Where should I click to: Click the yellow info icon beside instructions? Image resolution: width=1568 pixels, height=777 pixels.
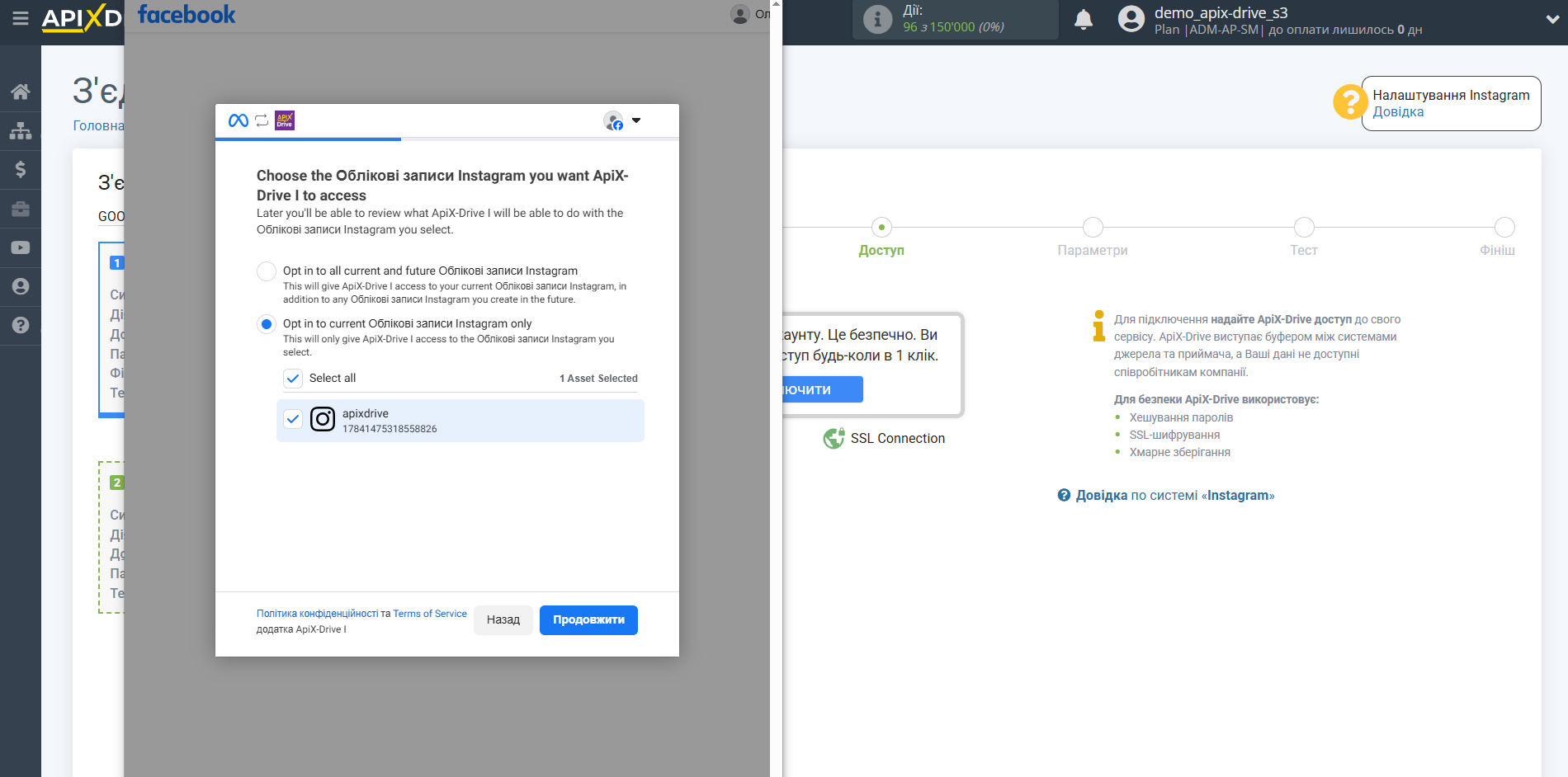pyautogui.click(x=1098, y=326)
